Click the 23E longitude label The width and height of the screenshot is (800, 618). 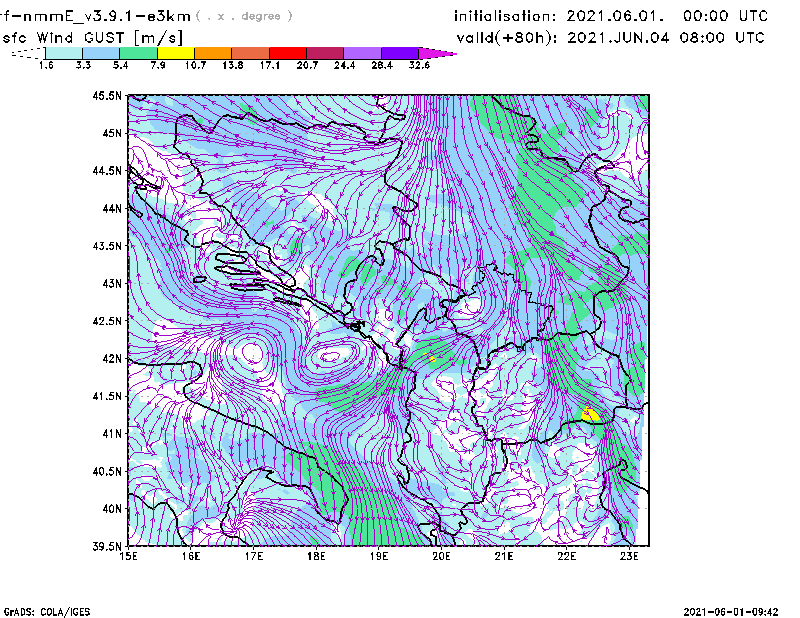[x=629, y=556]
